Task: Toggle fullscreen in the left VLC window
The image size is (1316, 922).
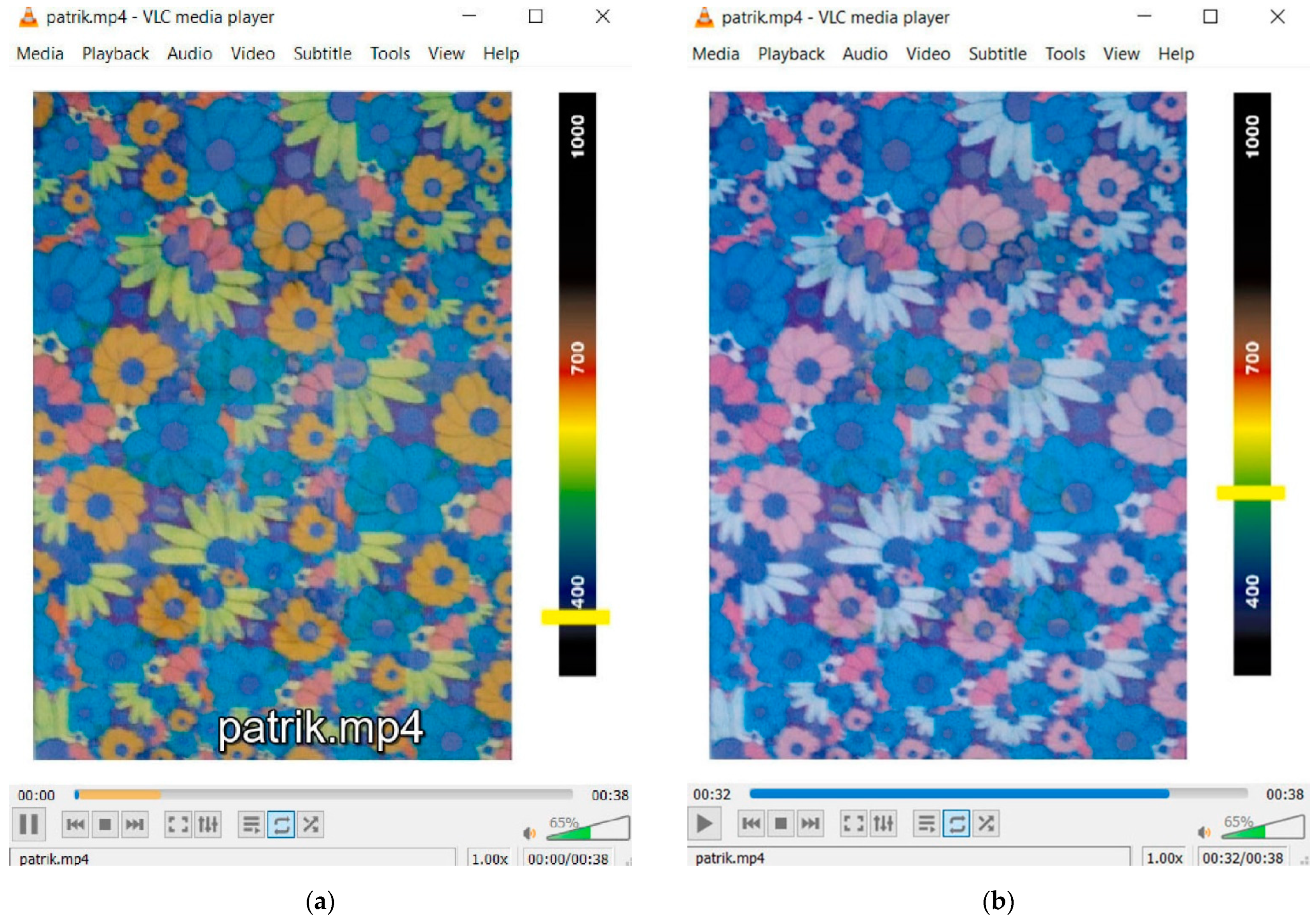Action: (x=178, y=824)
